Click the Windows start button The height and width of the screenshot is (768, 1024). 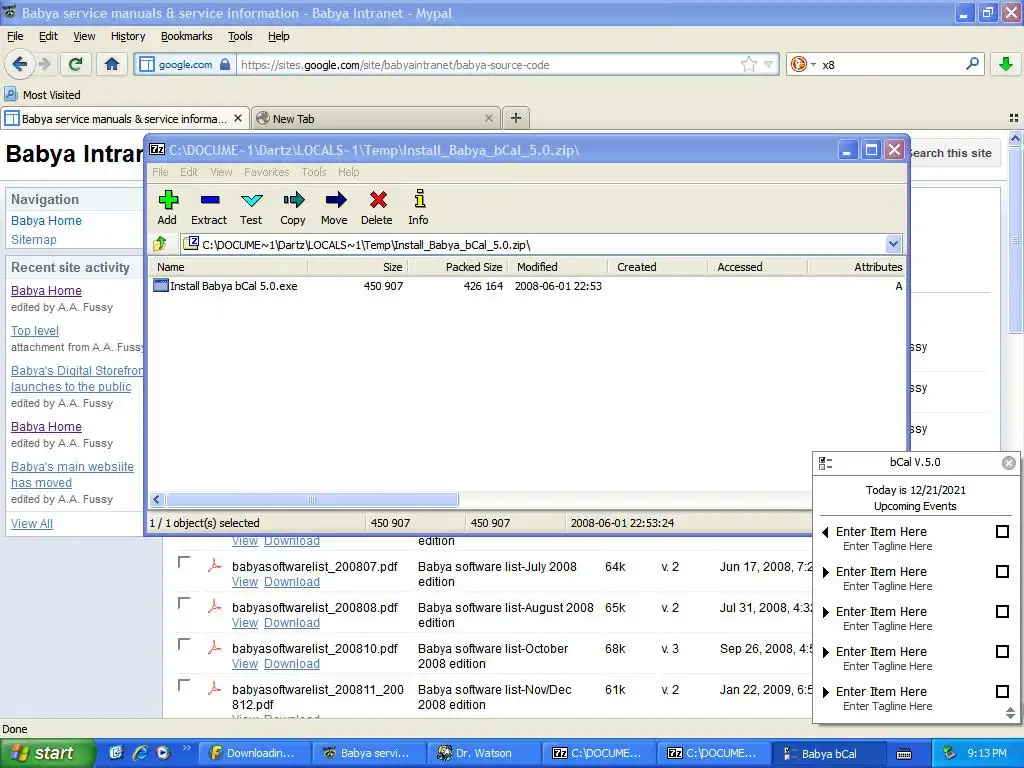(46, 753)
